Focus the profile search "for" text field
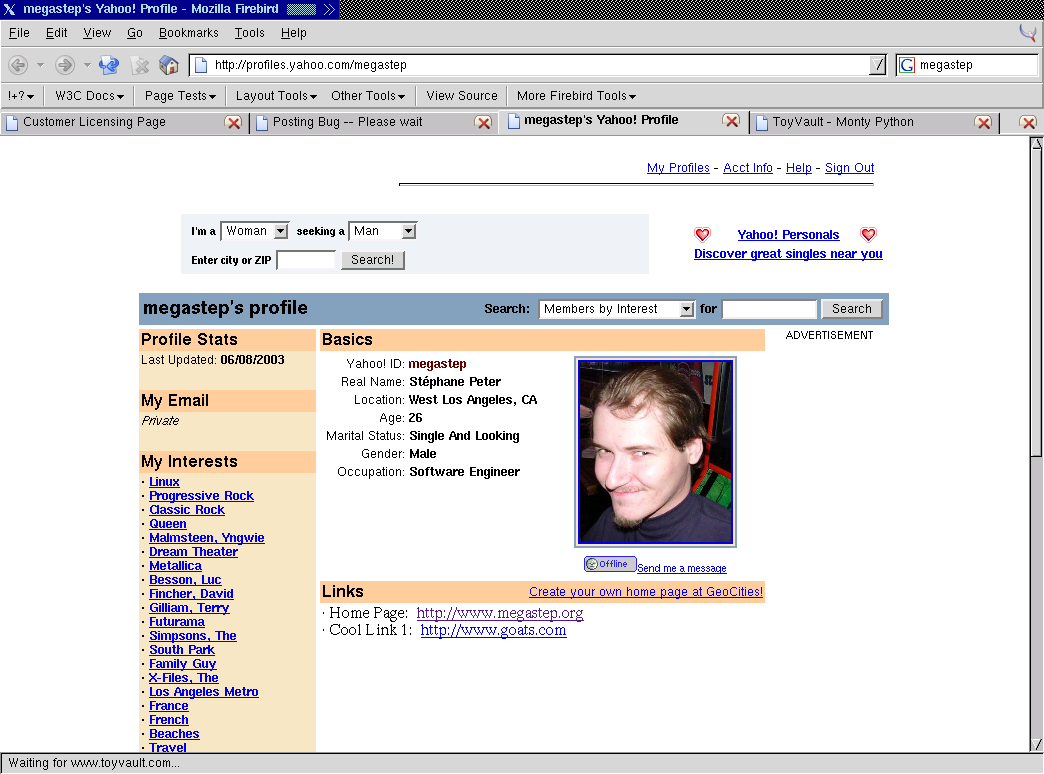The height and width of the screenshot is (774, 1044). pos(770,309)
